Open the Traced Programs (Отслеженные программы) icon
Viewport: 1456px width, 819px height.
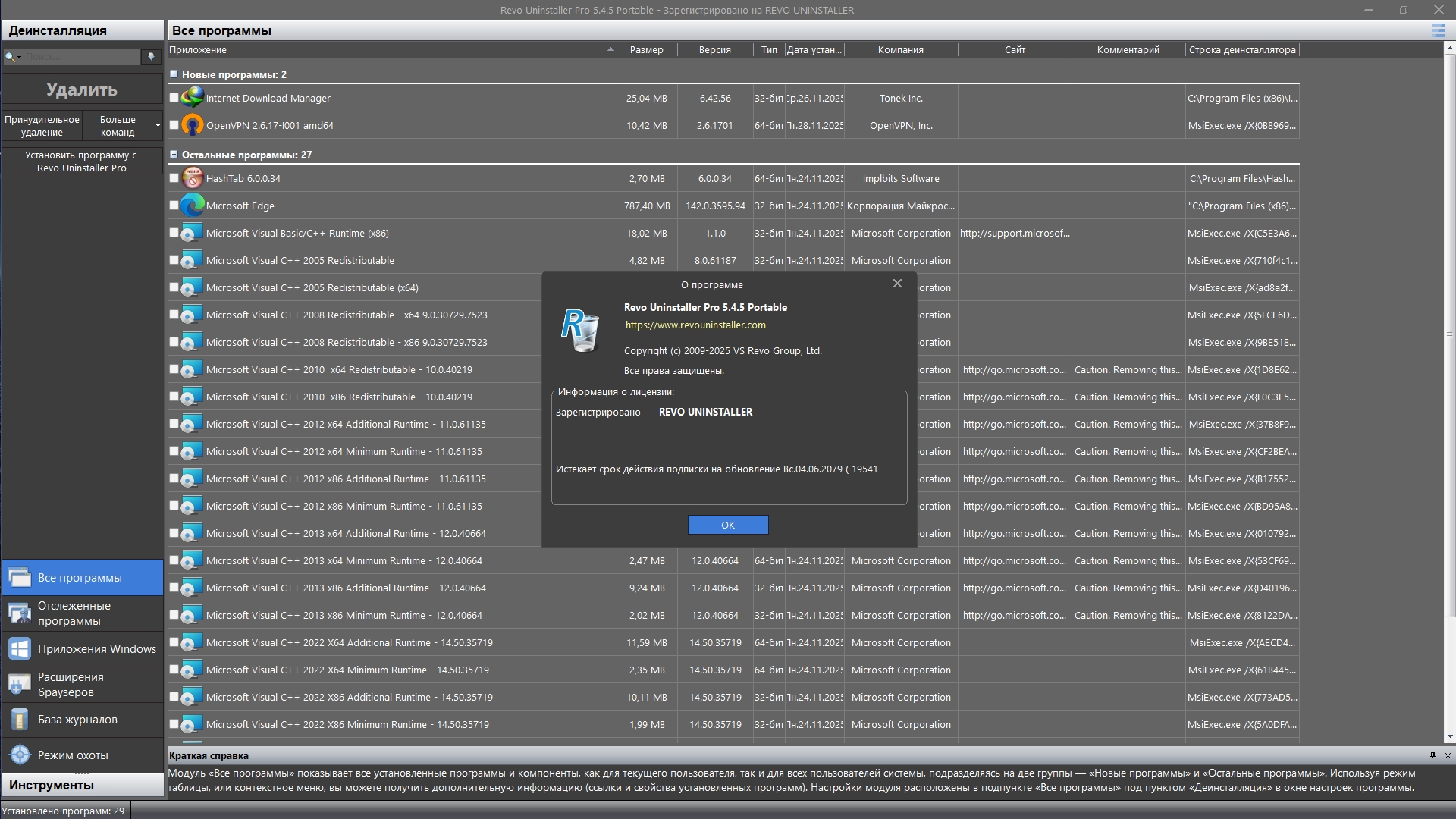pyautogui.click(x=20, y=613)
